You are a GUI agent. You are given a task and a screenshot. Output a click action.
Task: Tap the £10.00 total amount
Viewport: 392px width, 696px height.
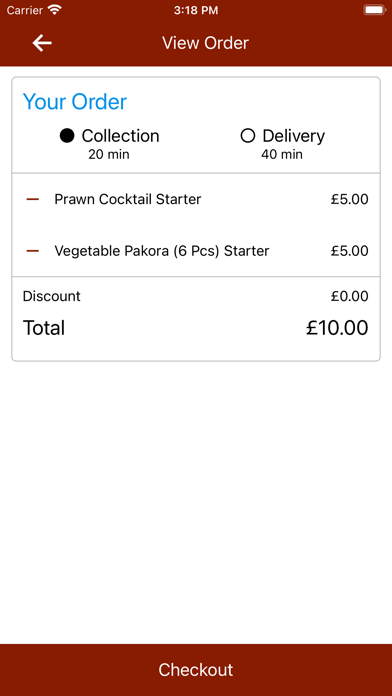[x=337, y=328]
